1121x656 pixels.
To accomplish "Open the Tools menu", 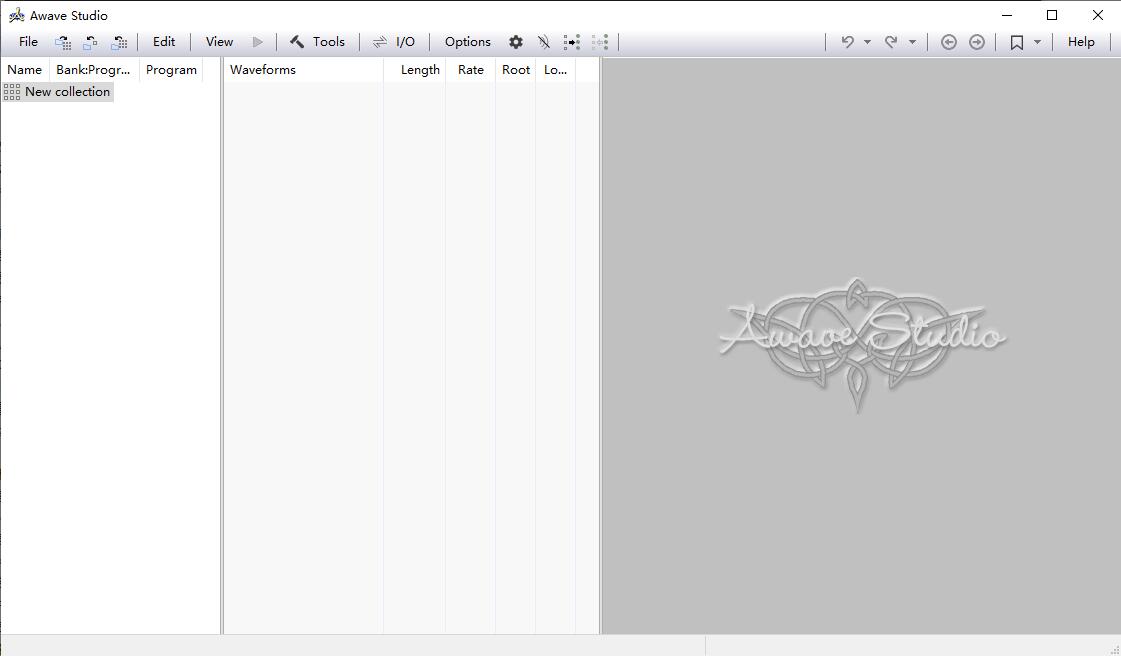I will pyautogui.click(x=317, y=42).
